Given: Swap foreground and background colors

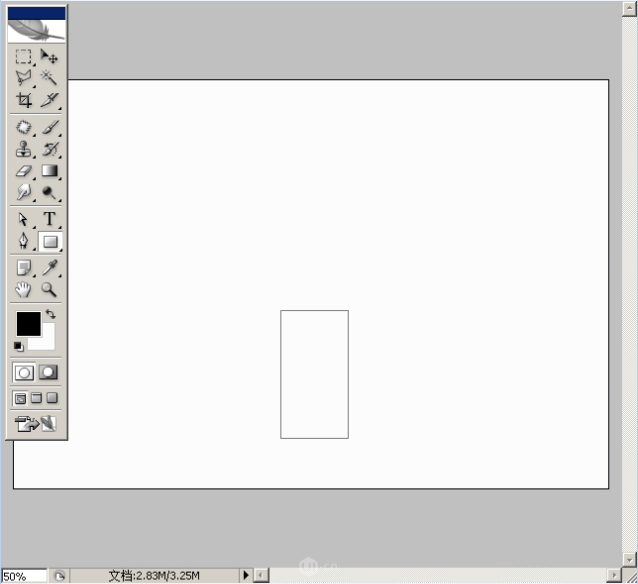Looking at the screenshot, I should [50, 314].
